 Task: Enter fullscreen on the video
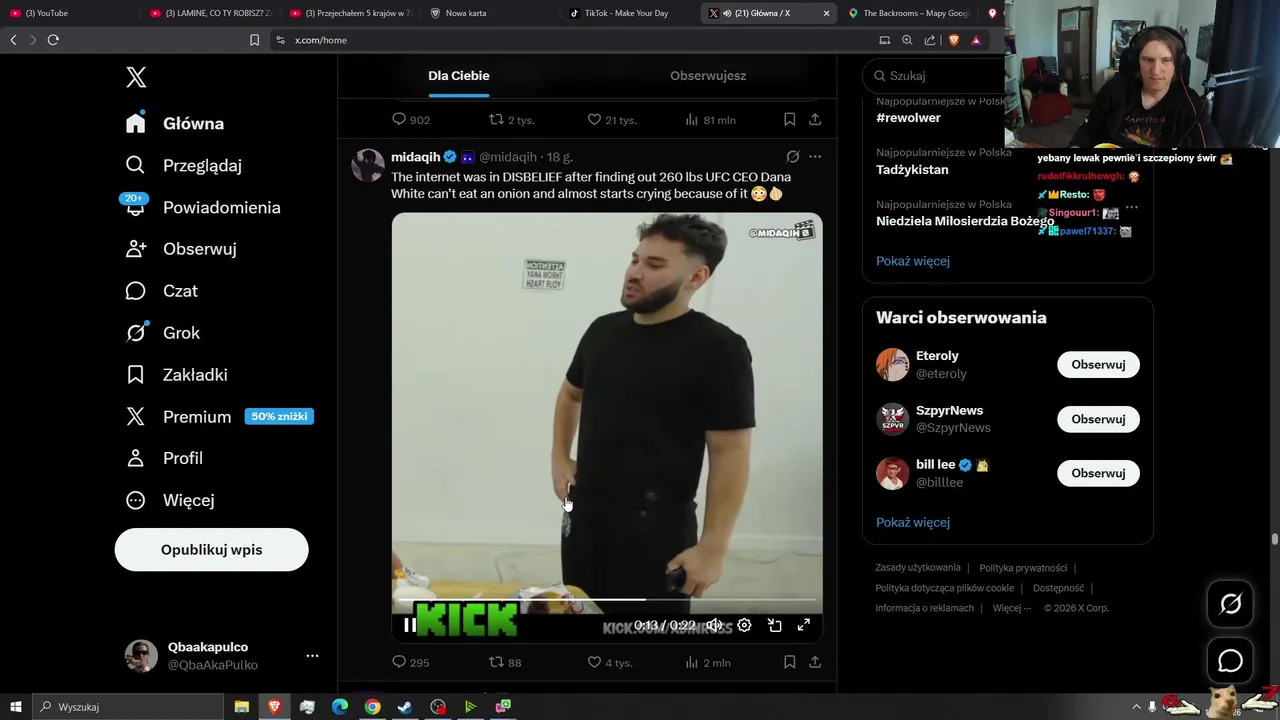[x=803, y=625]
